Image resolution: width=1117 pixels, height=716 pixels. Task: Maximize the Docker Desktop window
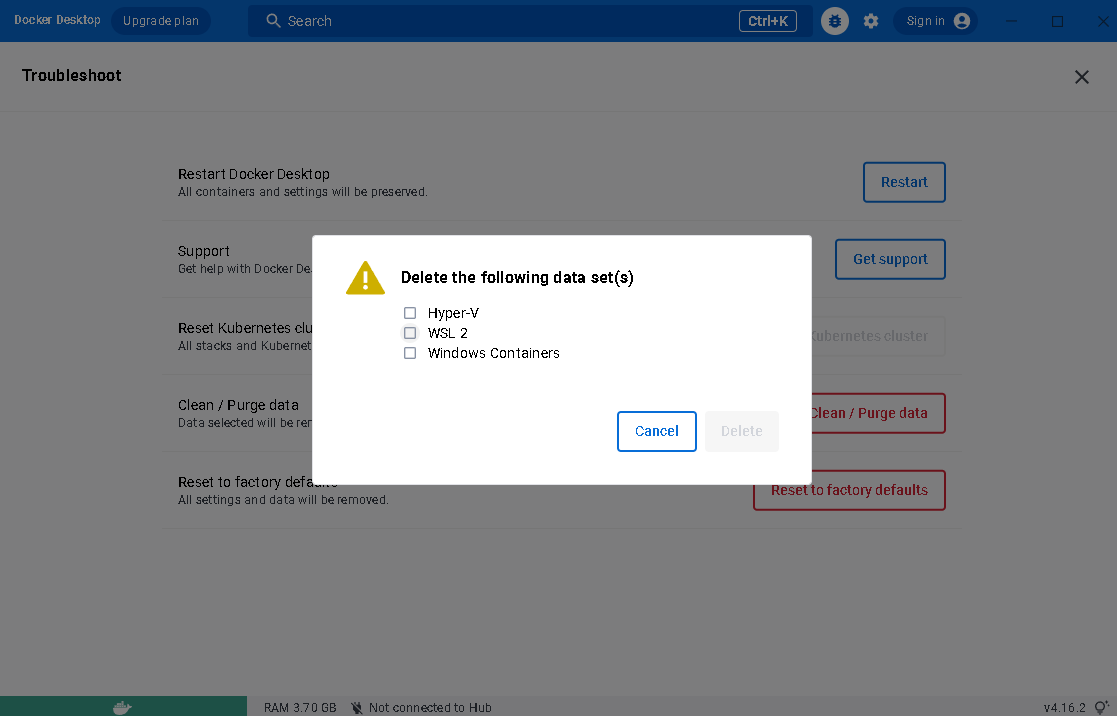click(1057, 21)
